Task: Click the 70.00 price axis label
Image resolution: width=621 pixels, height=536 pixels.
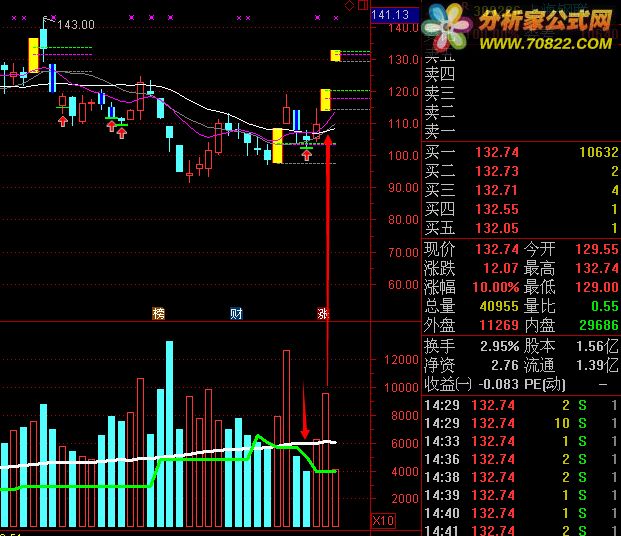Action: (x=403, y=252)
